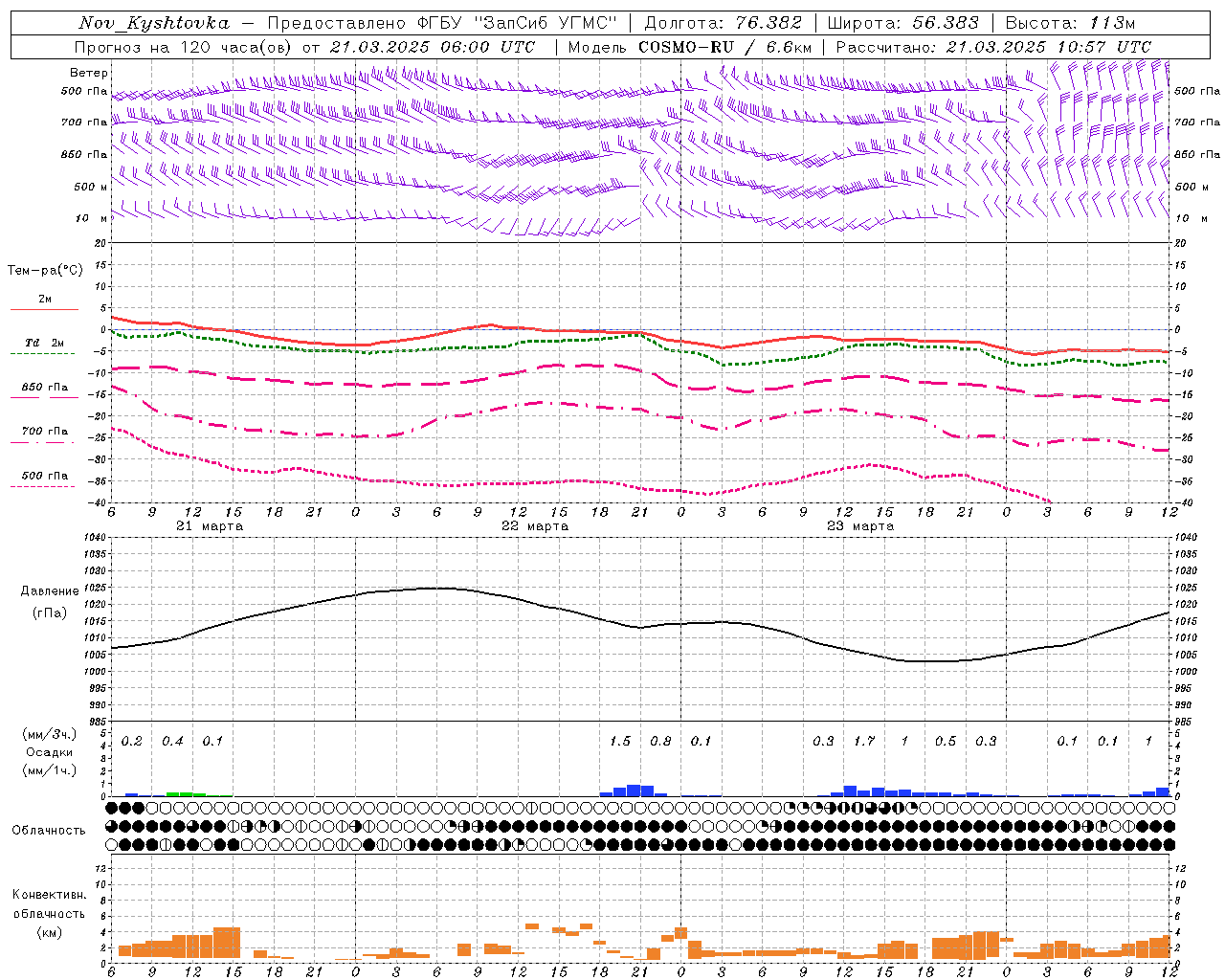The image size is (1225, 980).
Task: Click the Модель COSMO-RU / 6.6км label
Action: coord(689,47)
